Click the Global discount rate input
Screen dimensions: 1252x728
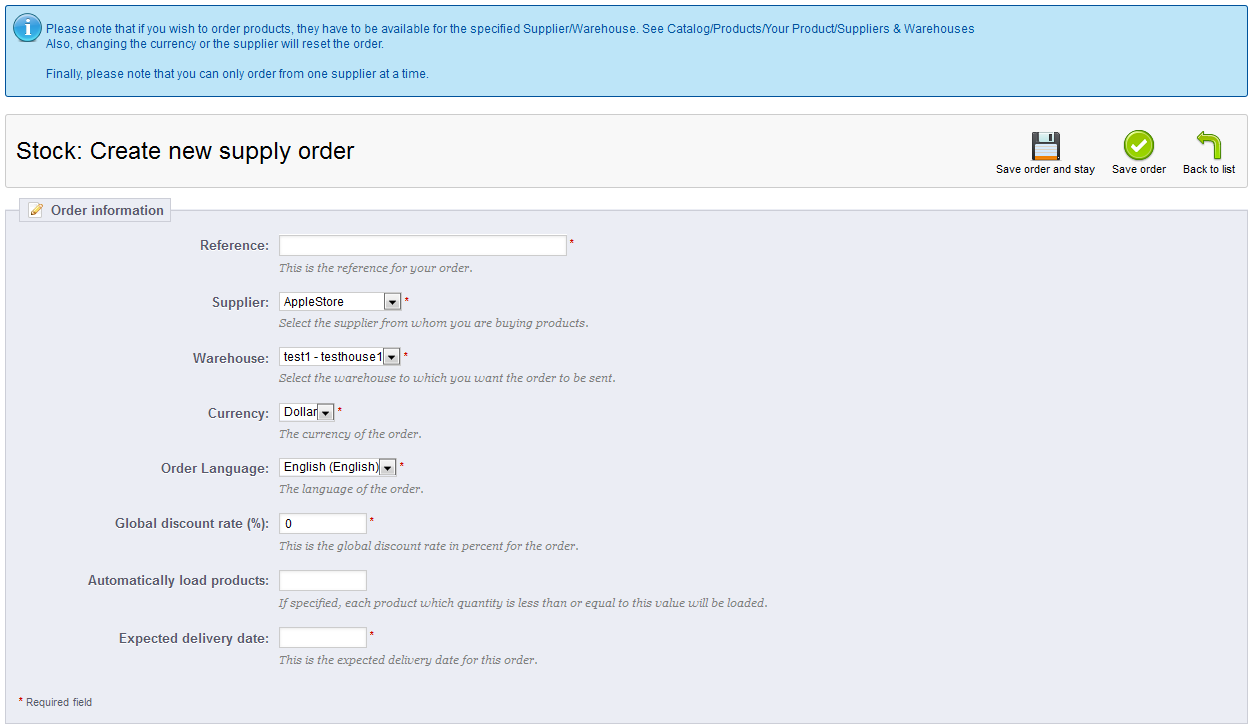322,524
